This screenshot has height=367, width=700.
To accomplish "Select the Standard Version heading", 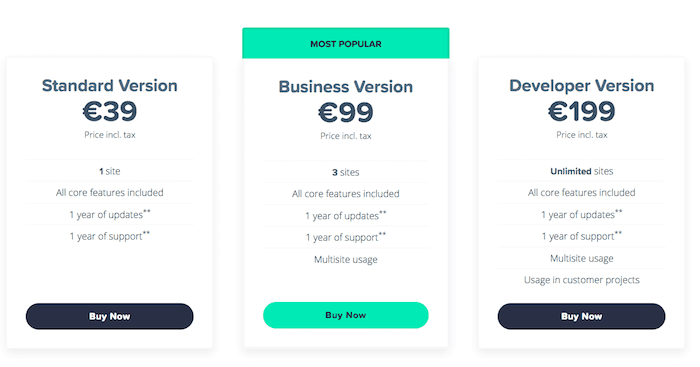I will 110,85.
